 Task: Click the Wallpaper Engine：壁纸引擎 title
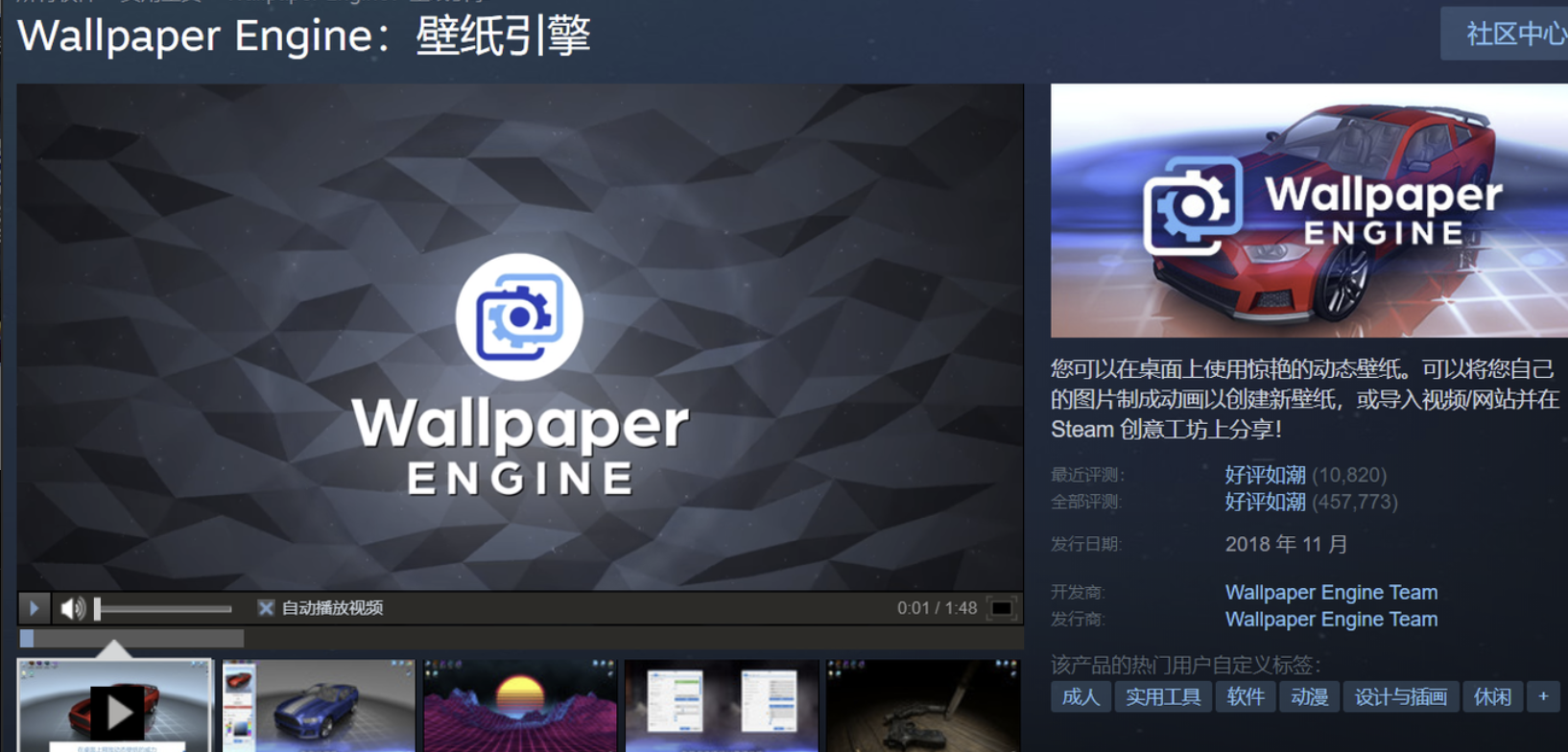(303, 36)
